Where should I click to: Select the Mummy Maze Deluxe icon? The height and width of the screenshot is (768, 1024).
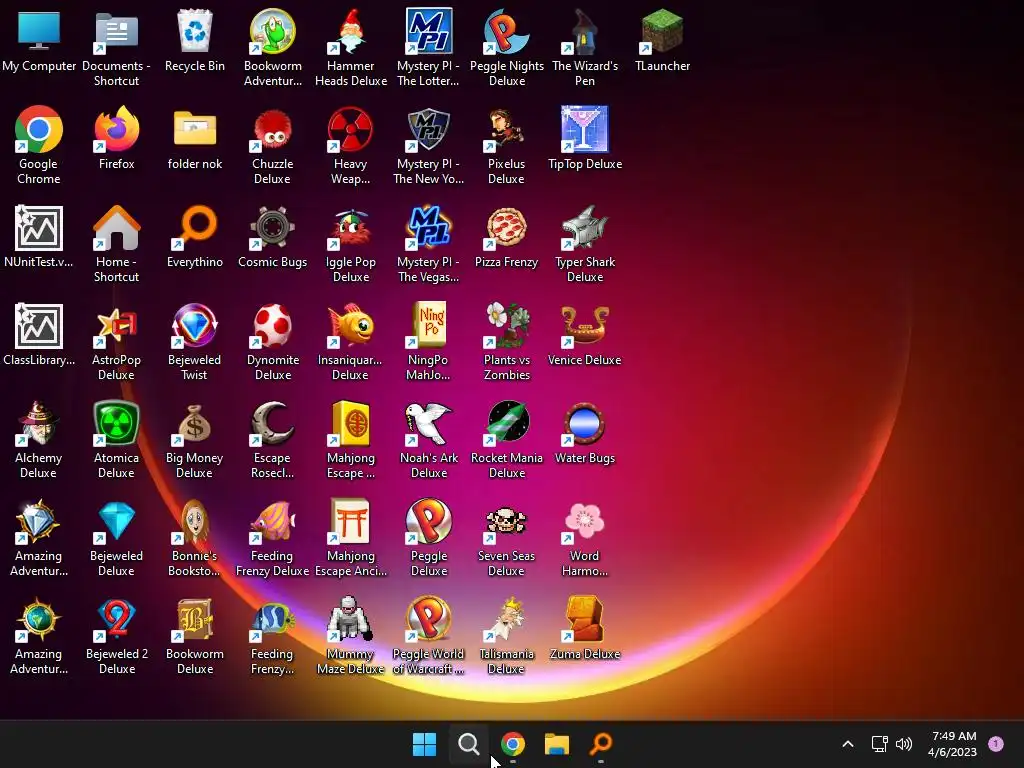pos(350,618)
